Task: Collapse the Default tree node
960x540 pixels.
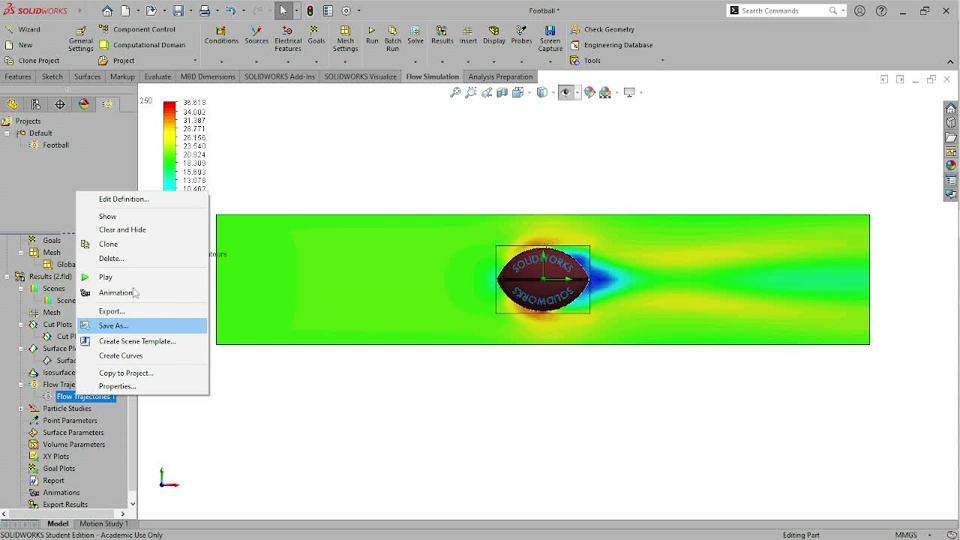Action: (8, 133)
